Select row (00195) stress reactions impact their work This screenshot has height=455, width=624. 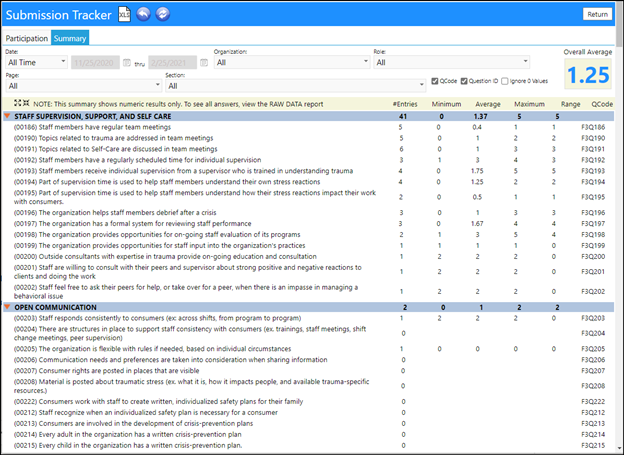308,197
